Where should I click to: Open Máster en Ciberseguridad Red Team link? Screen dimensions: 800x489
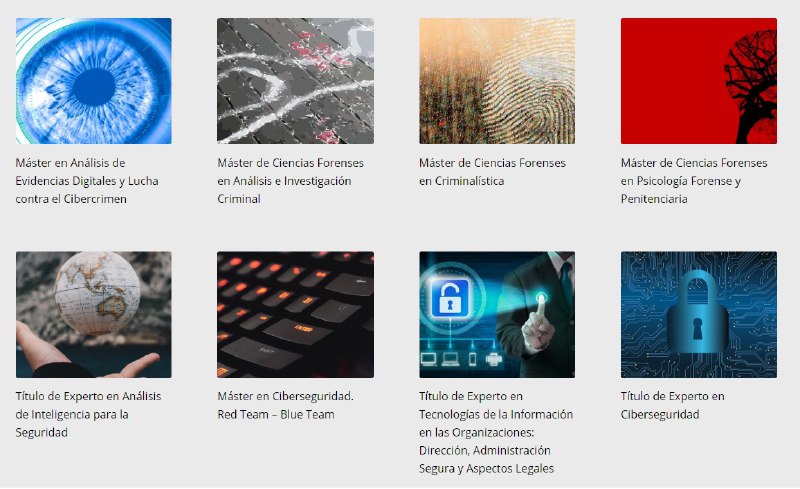[285, 405]
